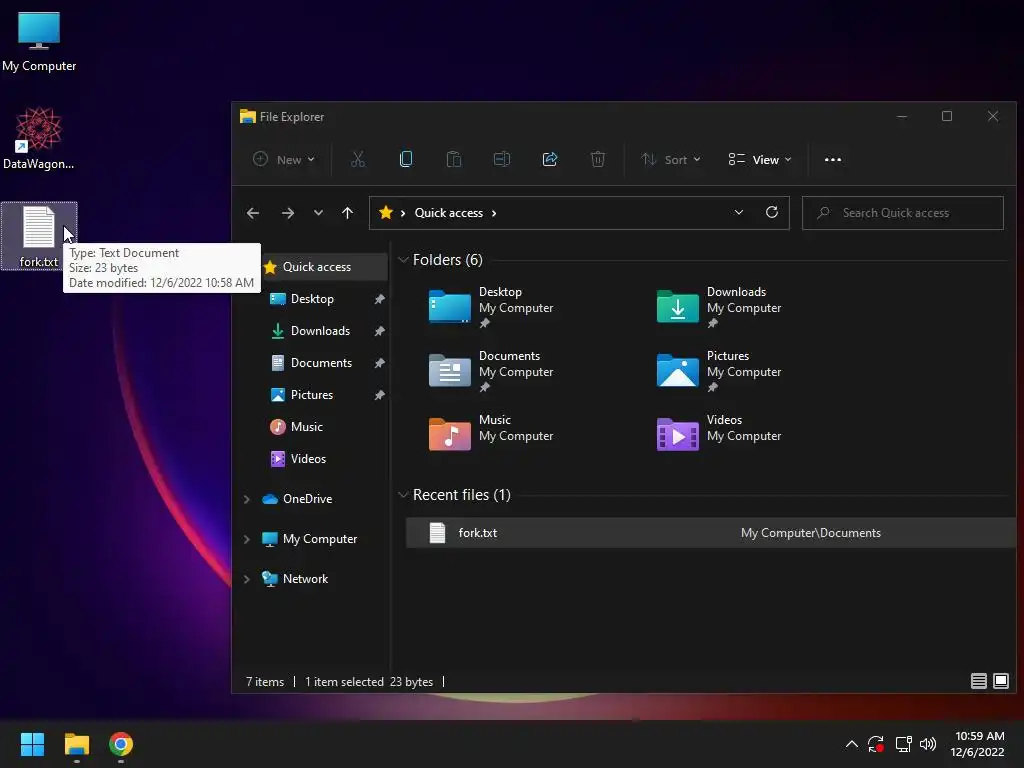Expand My Computer in navigation pane
The width and height of the screenshot is (1024, 768).
(x=247, y=539)
